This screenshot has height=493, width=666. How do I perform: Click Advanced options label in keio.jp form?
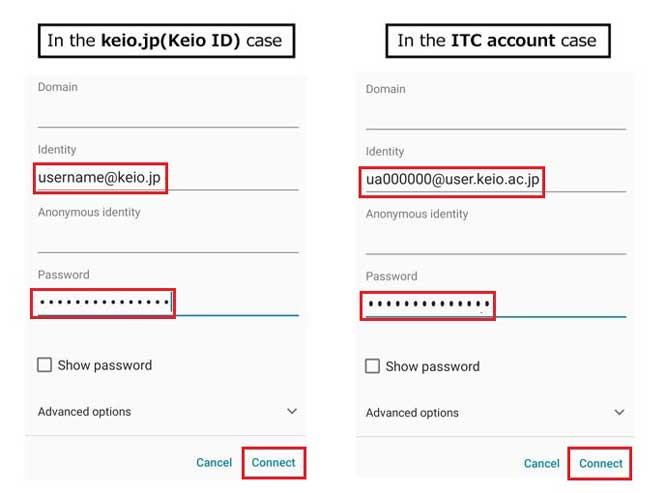84,412
